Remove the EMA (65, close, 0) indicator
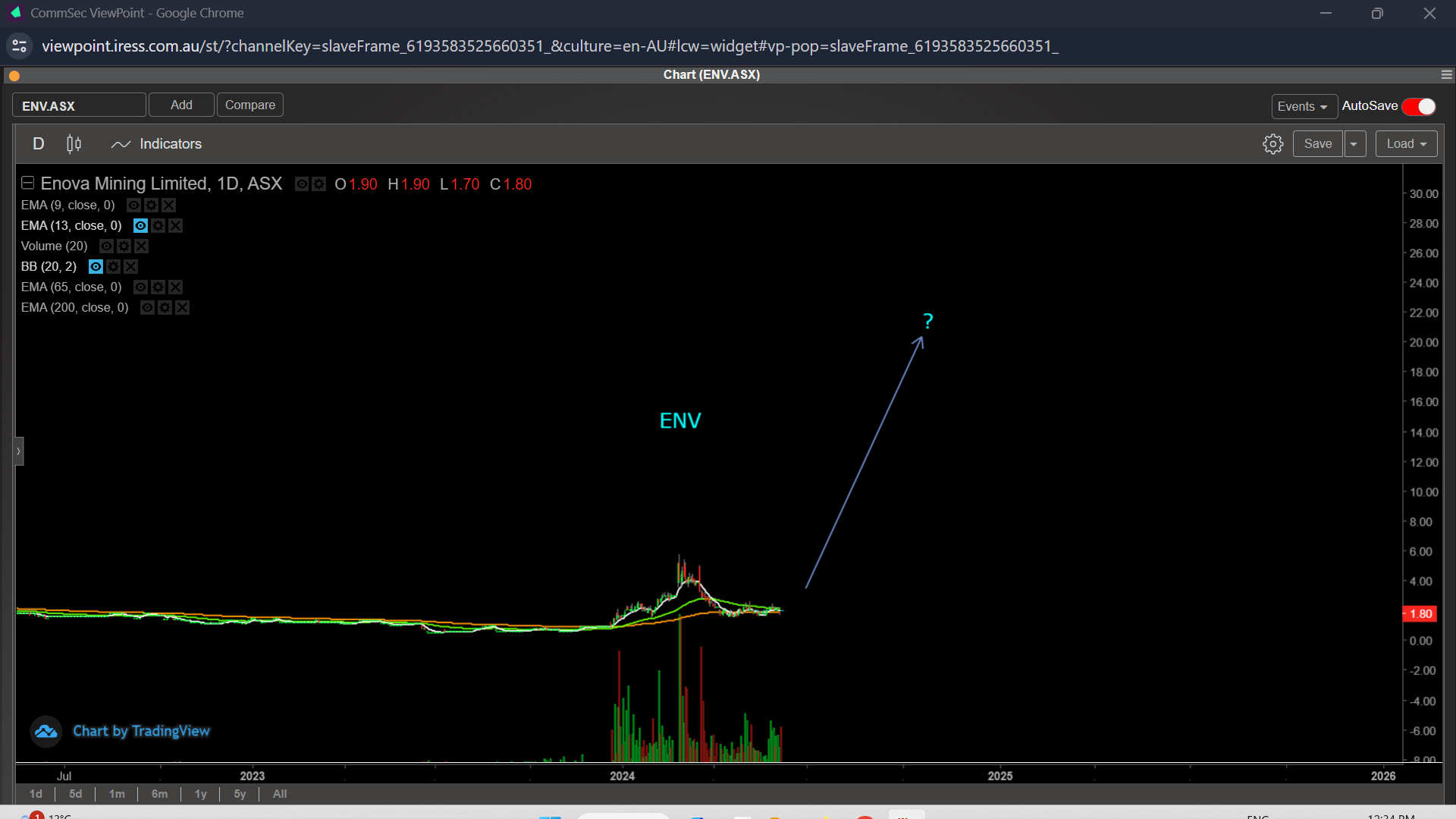 175,287
